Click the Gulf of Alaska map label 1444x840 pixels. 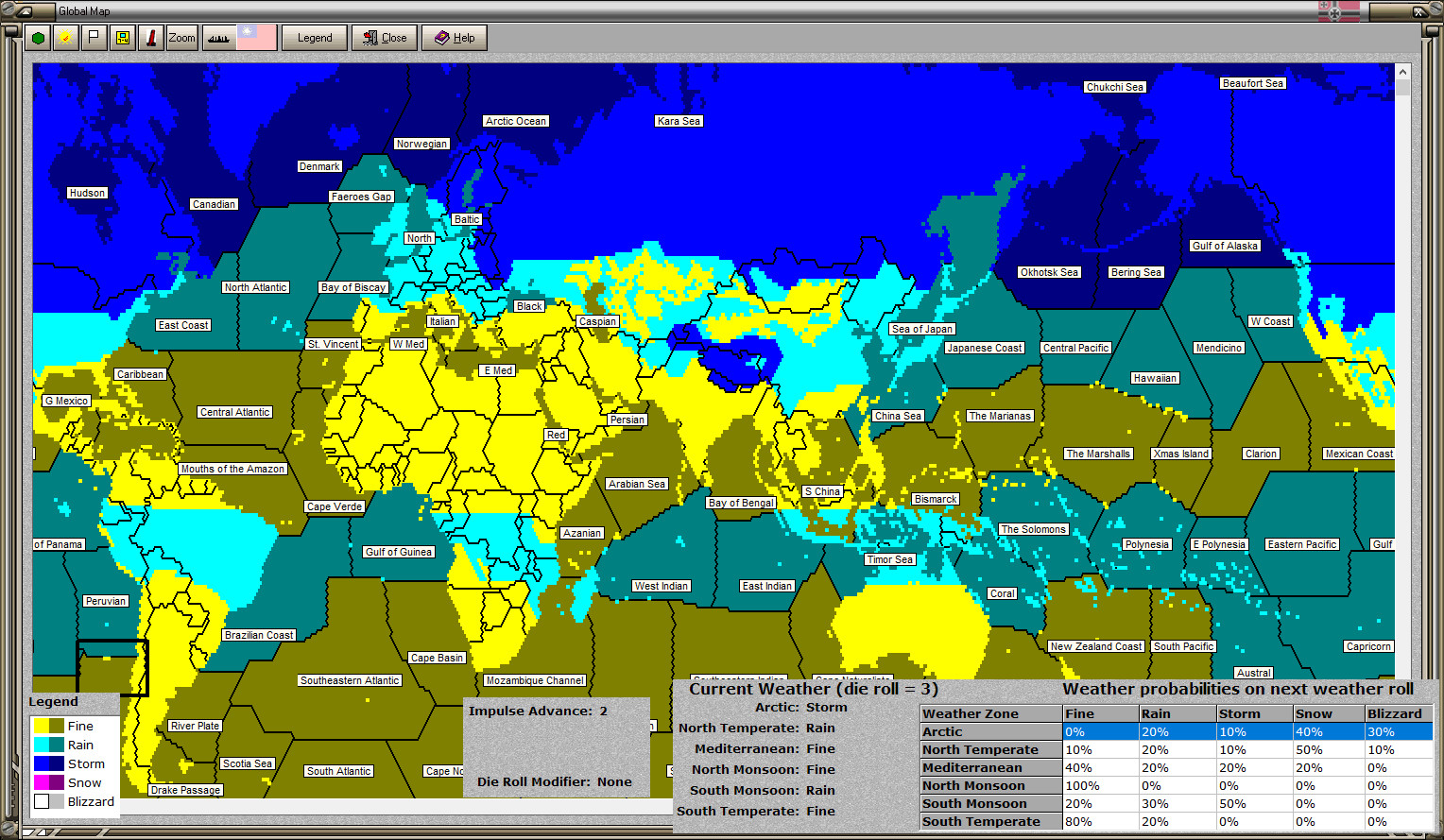coord(1225,246)
